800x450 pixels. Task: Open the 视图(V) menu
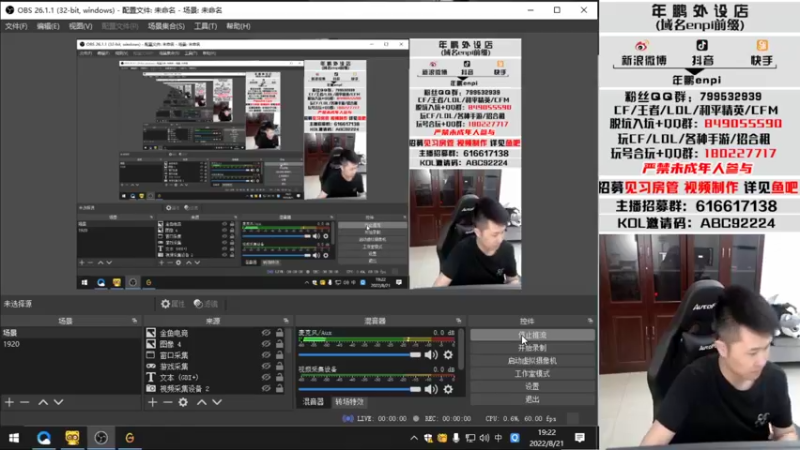pyautogui.click(x=81, y=26)
